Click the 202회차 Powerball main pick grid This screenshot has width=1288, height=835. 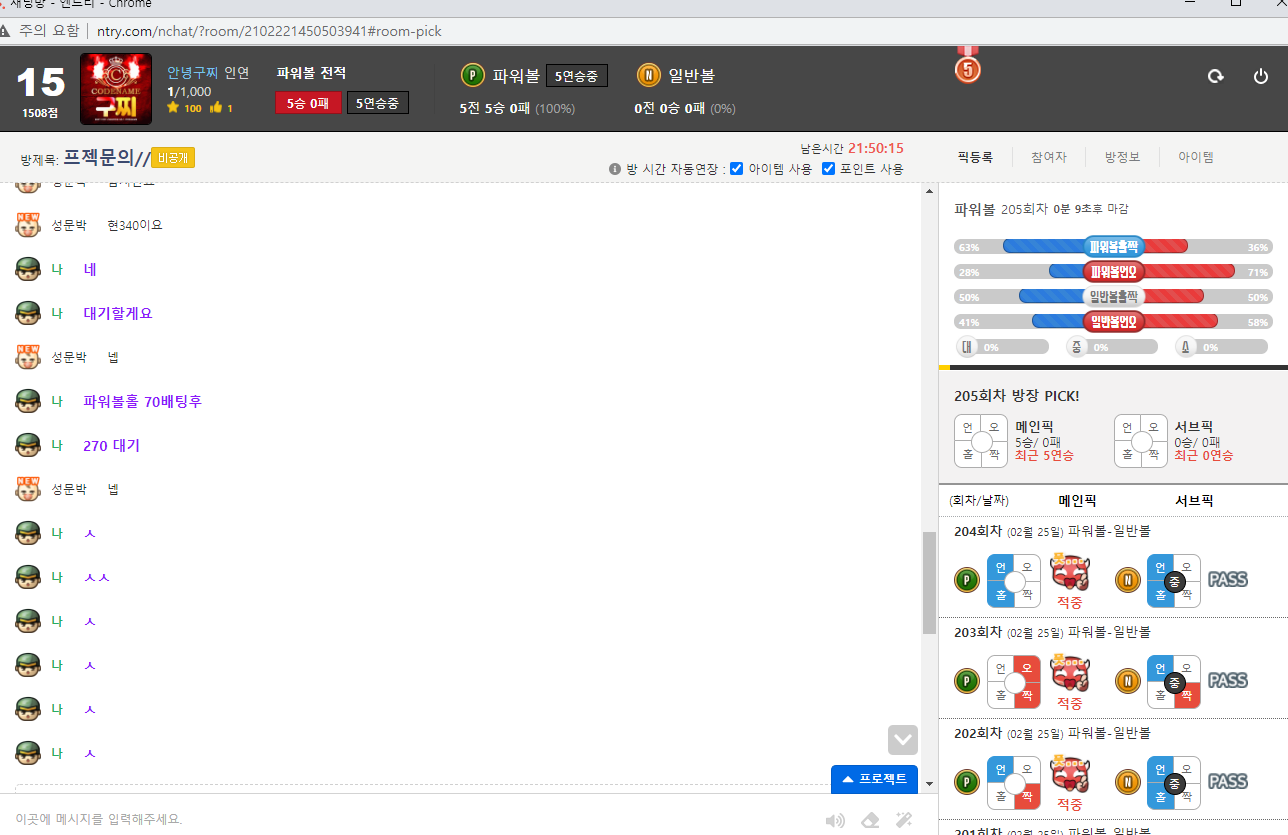click(x=1014, y=783)
